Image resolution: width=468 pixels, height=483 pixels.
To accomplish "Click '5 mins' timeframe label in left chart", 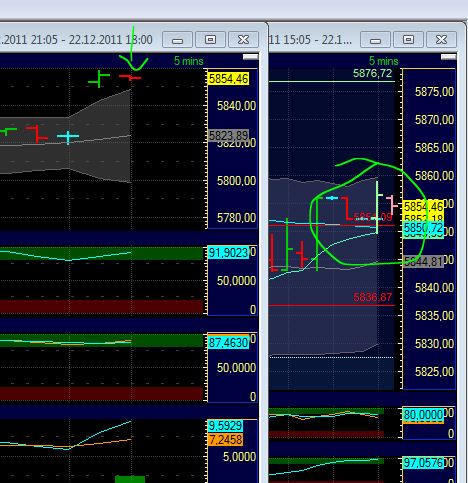I will tap(188, 61).
